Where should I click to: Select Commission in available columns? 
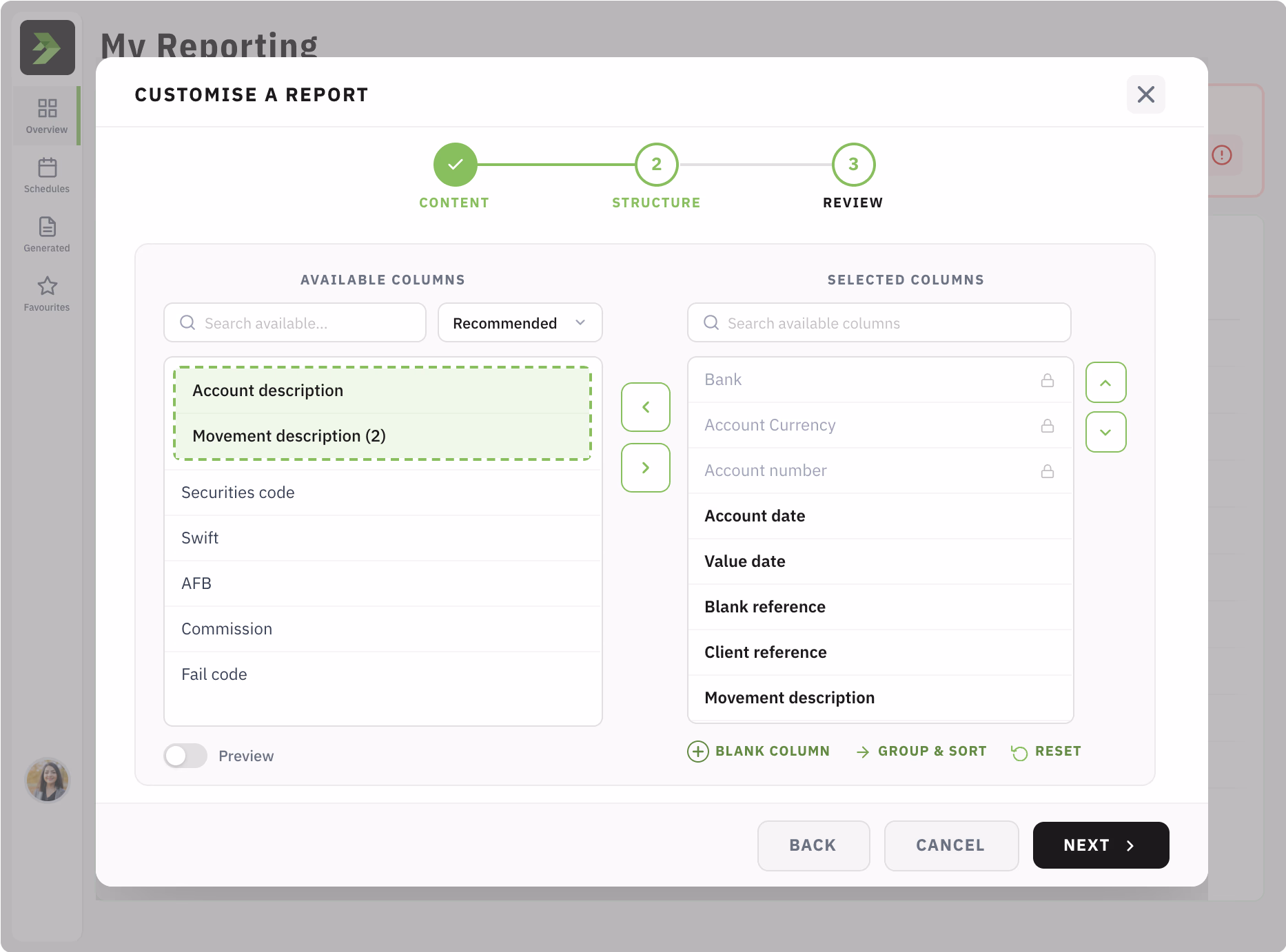click(x=383, y=629)
